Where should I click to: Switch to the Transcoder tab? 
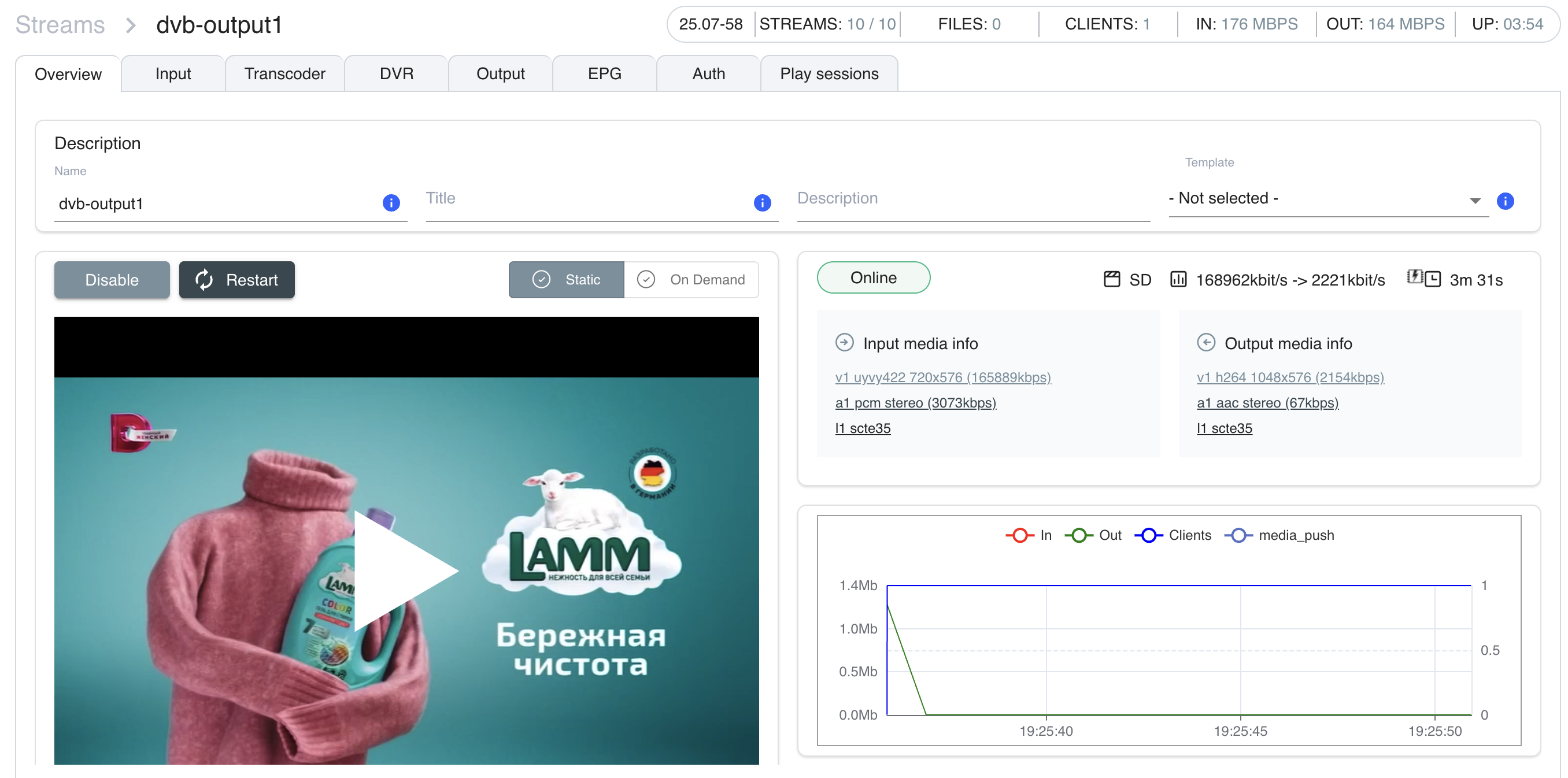point(285,73)
